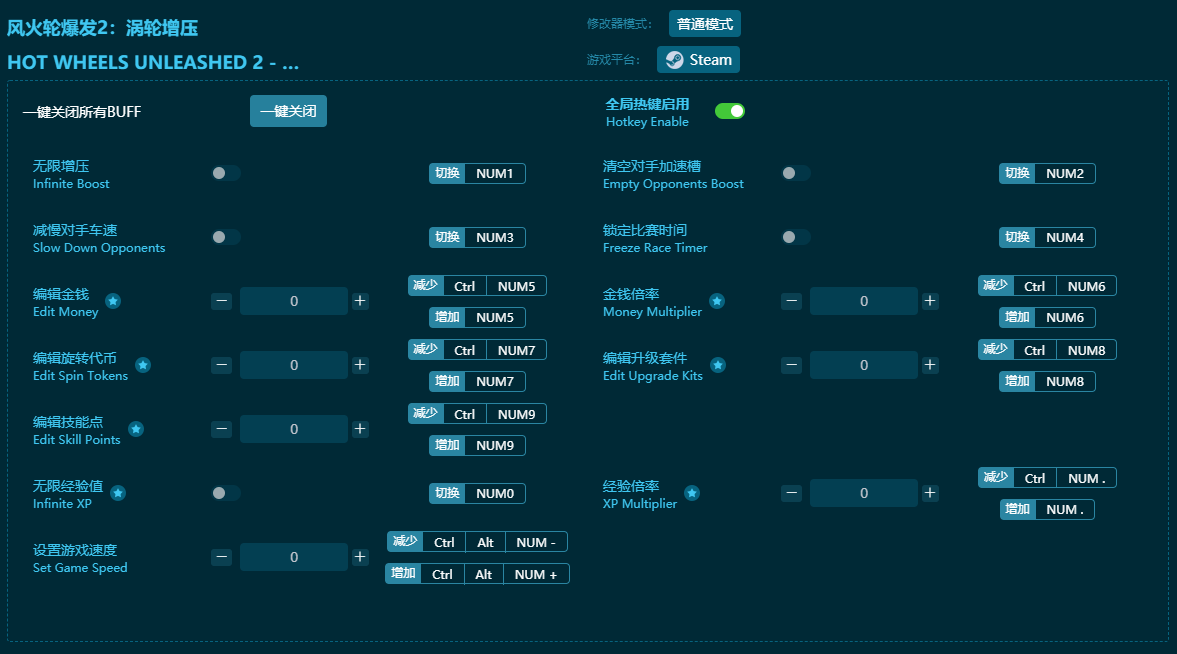Click the star icon beside Edit Spin Tokens
1177x654 pixels.
(x=143, y=365)
